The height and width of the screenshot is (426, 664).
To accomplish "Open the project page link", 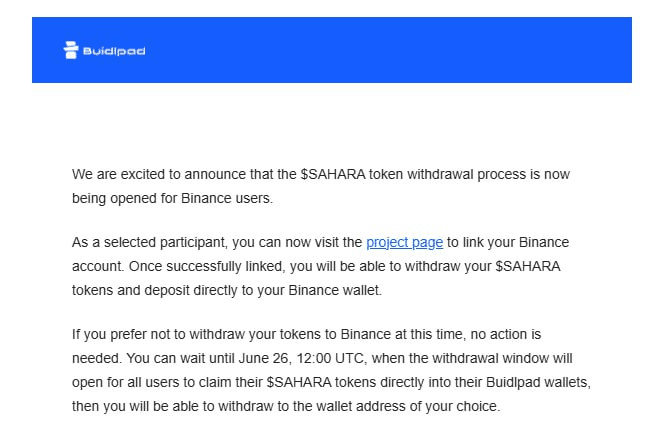I will click(x=404, y=243).
